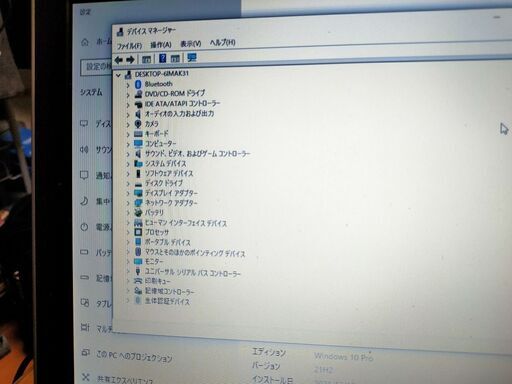Screen dimensions: 512x384
Task: Open the 操作(A) menu
Action: point(161,45)
